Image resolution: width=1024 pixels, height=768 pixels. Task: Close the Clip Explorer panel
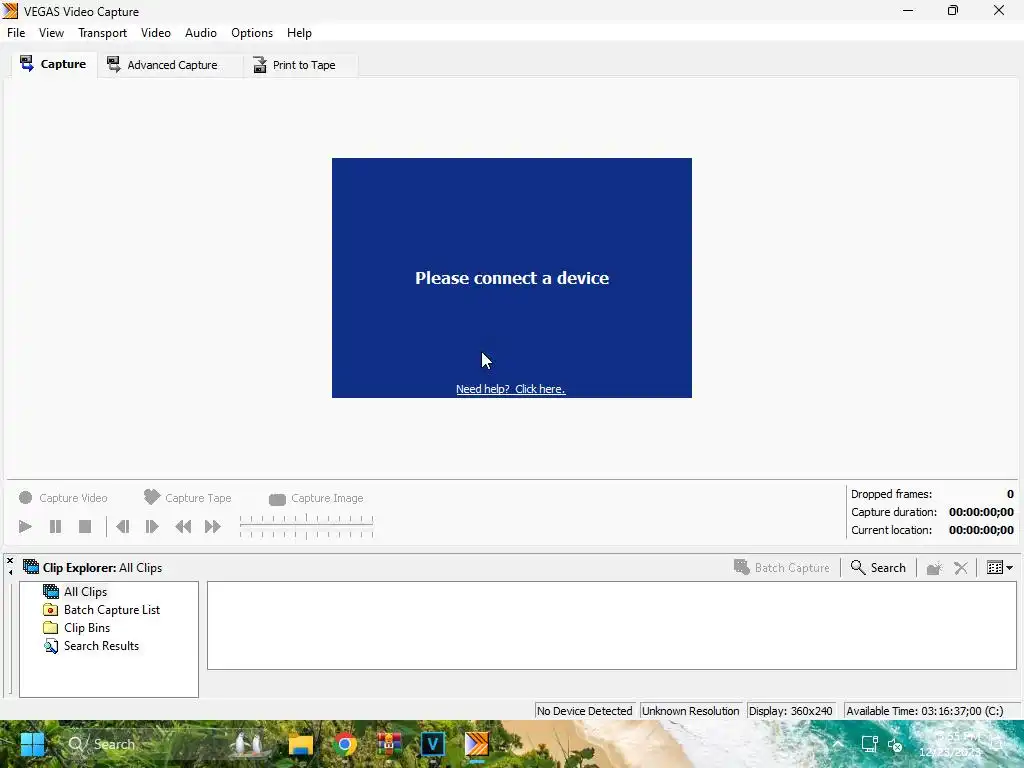[x=10, y=561]
